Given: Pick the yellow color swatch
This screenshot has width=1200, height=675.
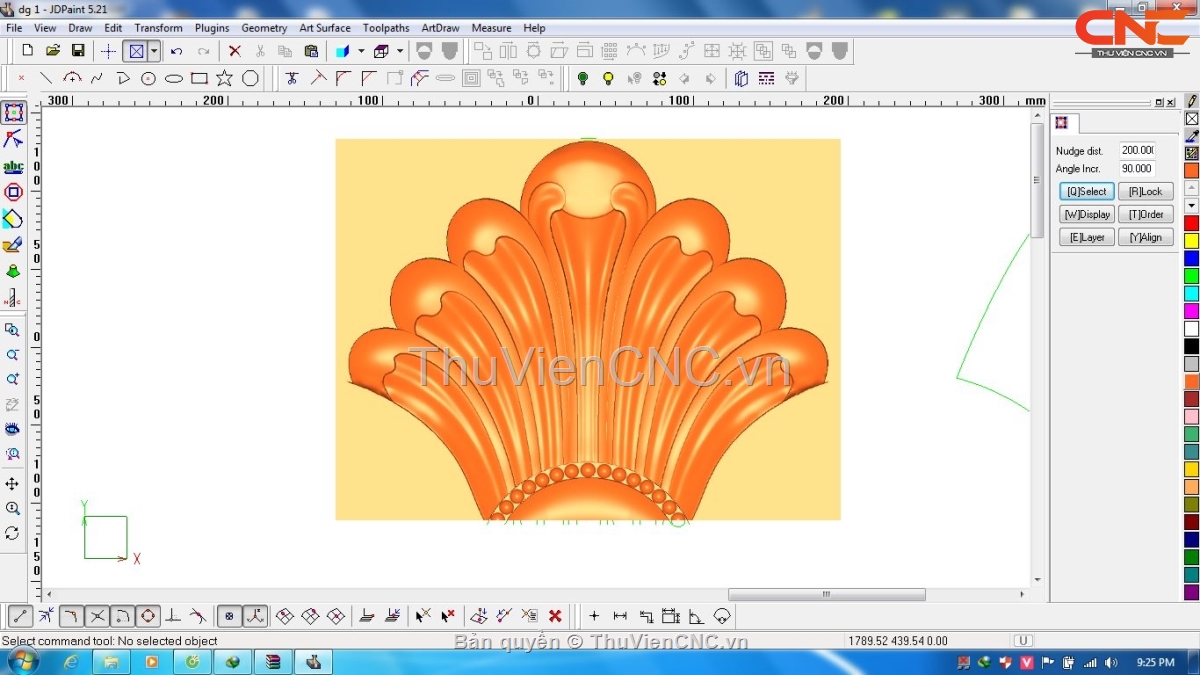Looking at the screenshot, I should [1192, 241].
